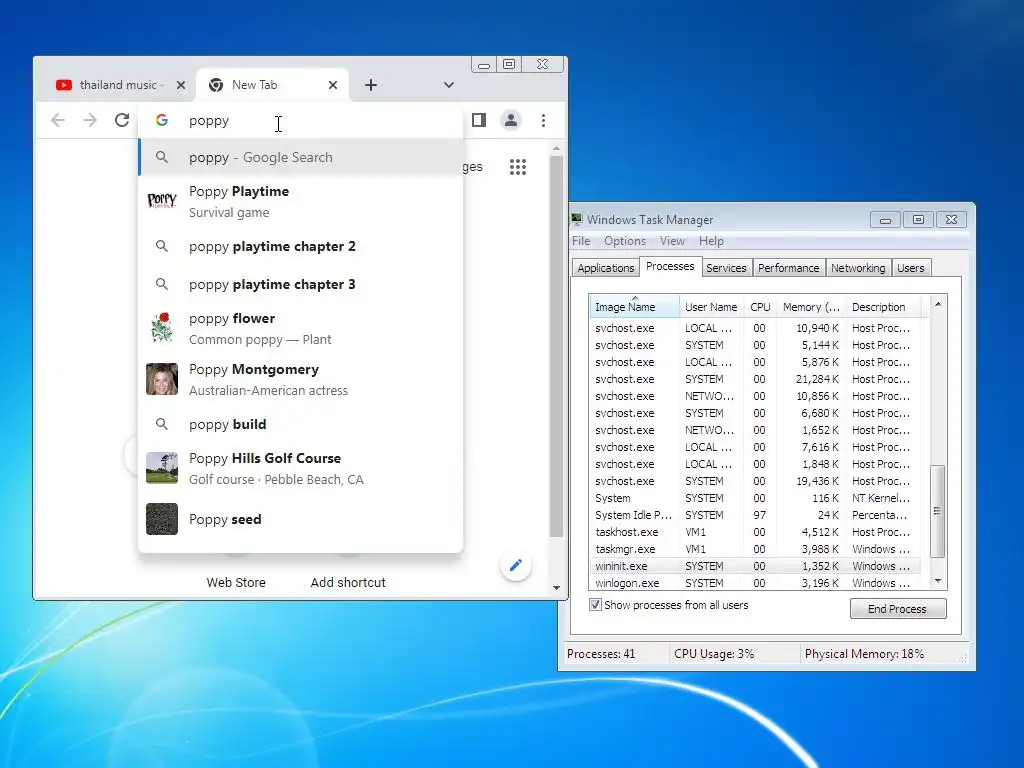Close the New Tab tab
1024x768 pixels.
click(x=333, y=85)
